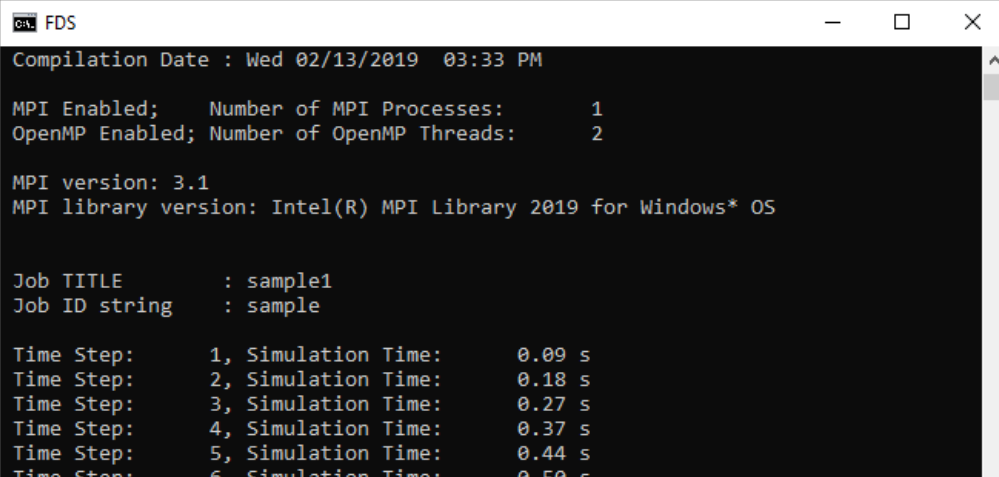Click the Time Step 1 output line
The height and width of the screenshot is (477, 999).
[x=301, y=355]
